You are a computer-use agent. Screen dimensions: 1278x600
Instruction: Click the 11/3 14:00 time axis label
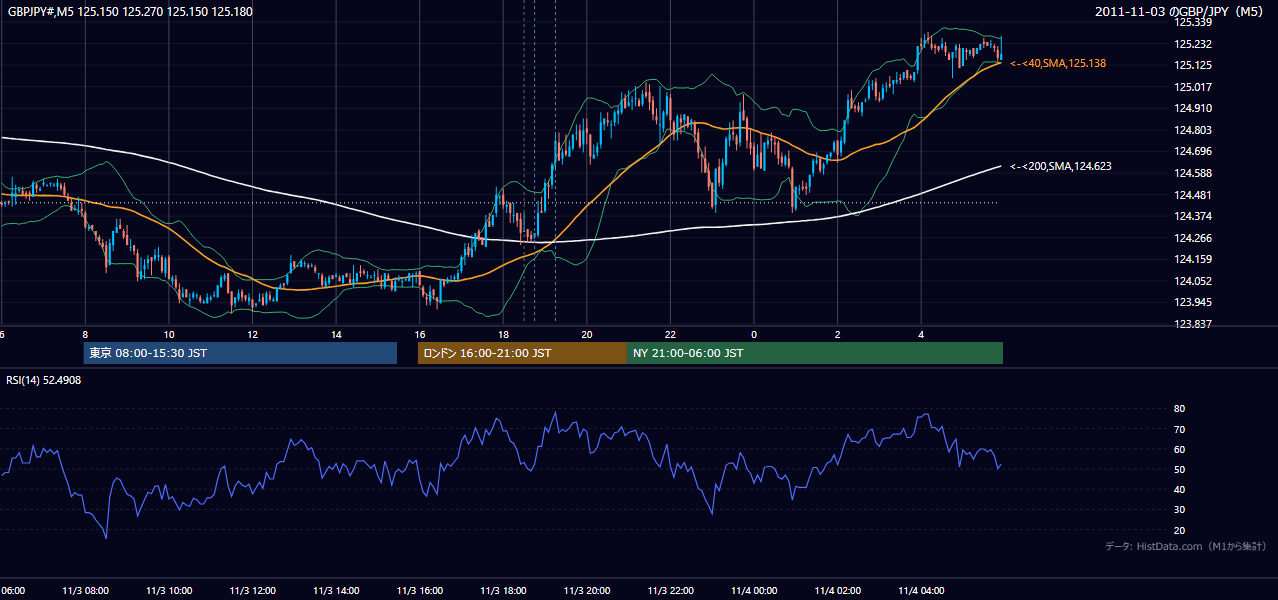click(x=336, y=591)
